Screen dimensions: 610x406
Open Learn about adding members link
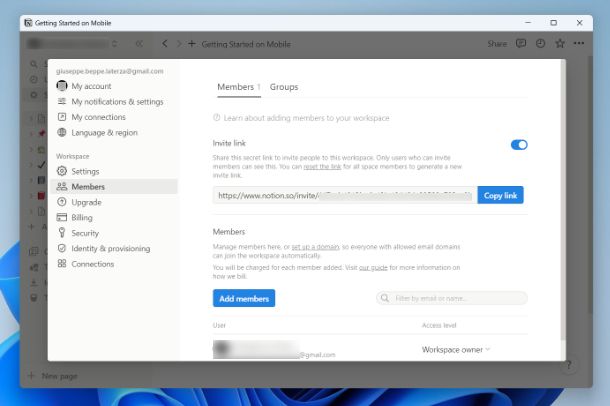[x=301, y=118]
